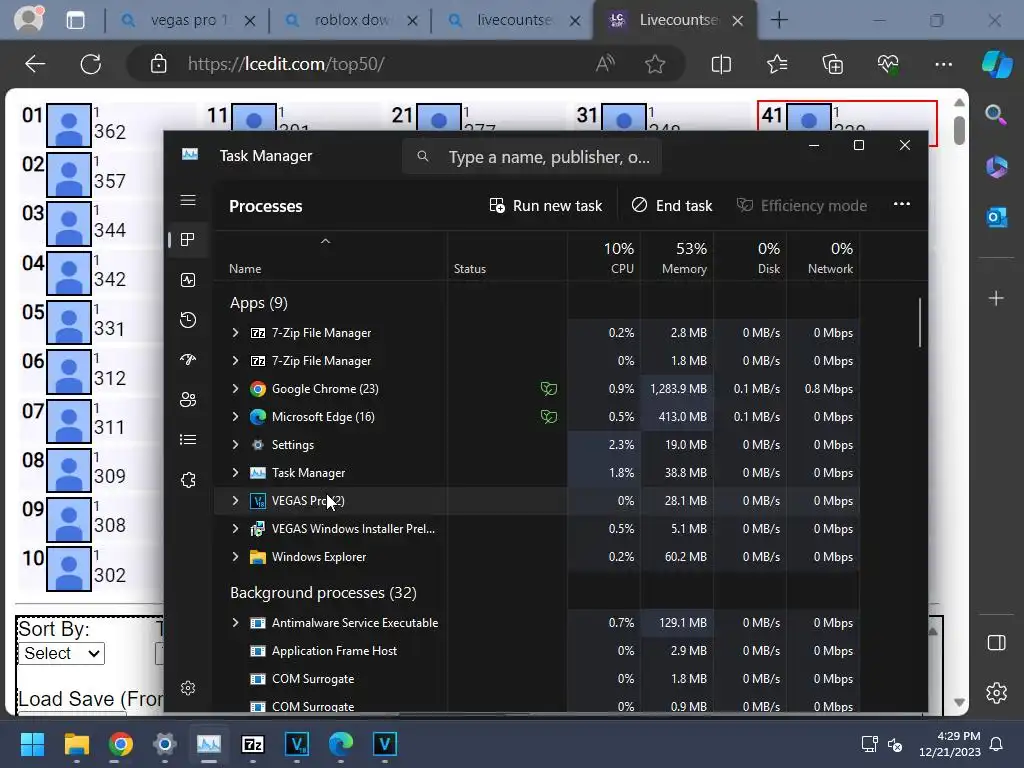The height and width of the screenshot is (768, 1024).
Task: Open Task Manager settings gear
Action: 188,688
